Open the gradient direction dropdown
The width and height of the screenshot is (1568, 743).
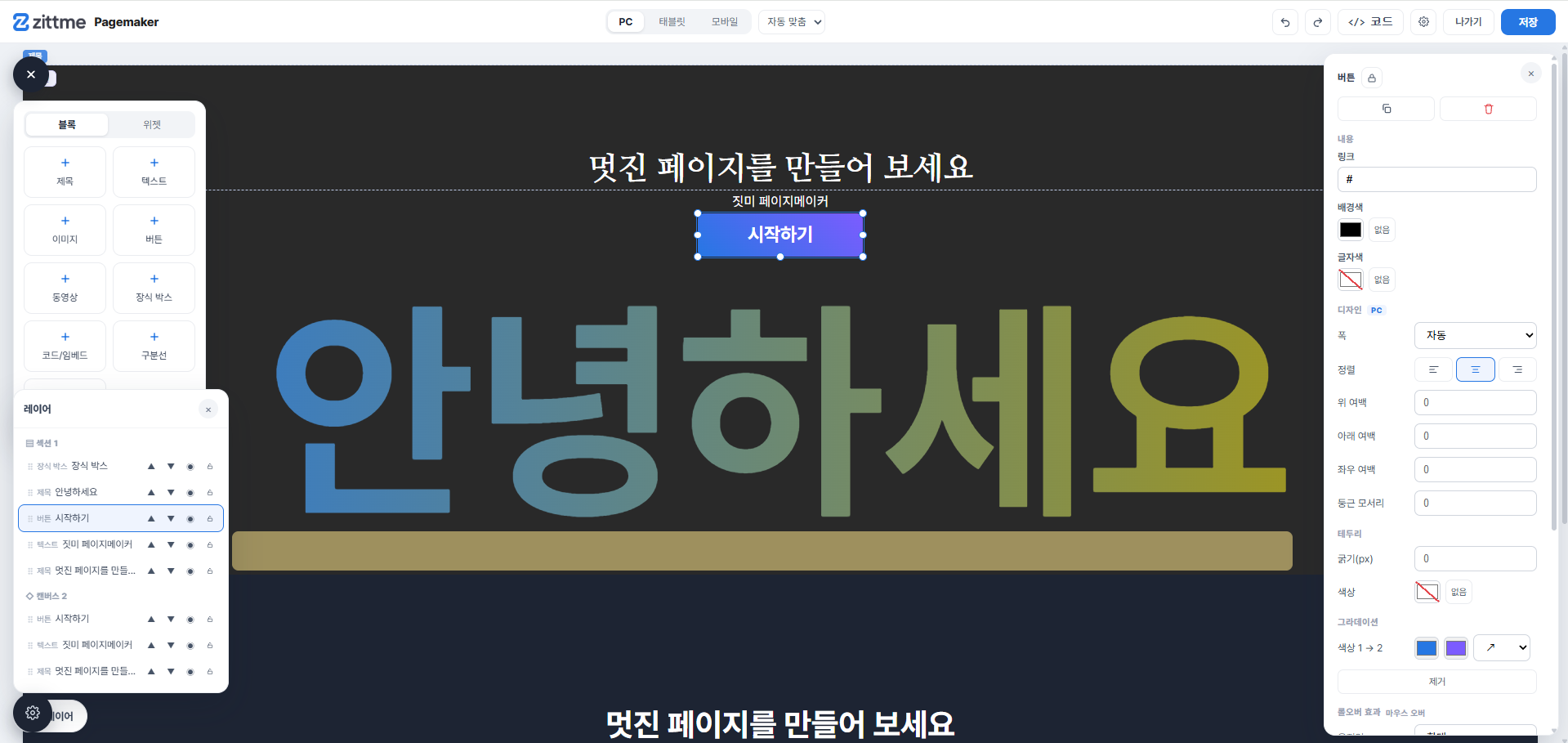tap(1502, 647)
